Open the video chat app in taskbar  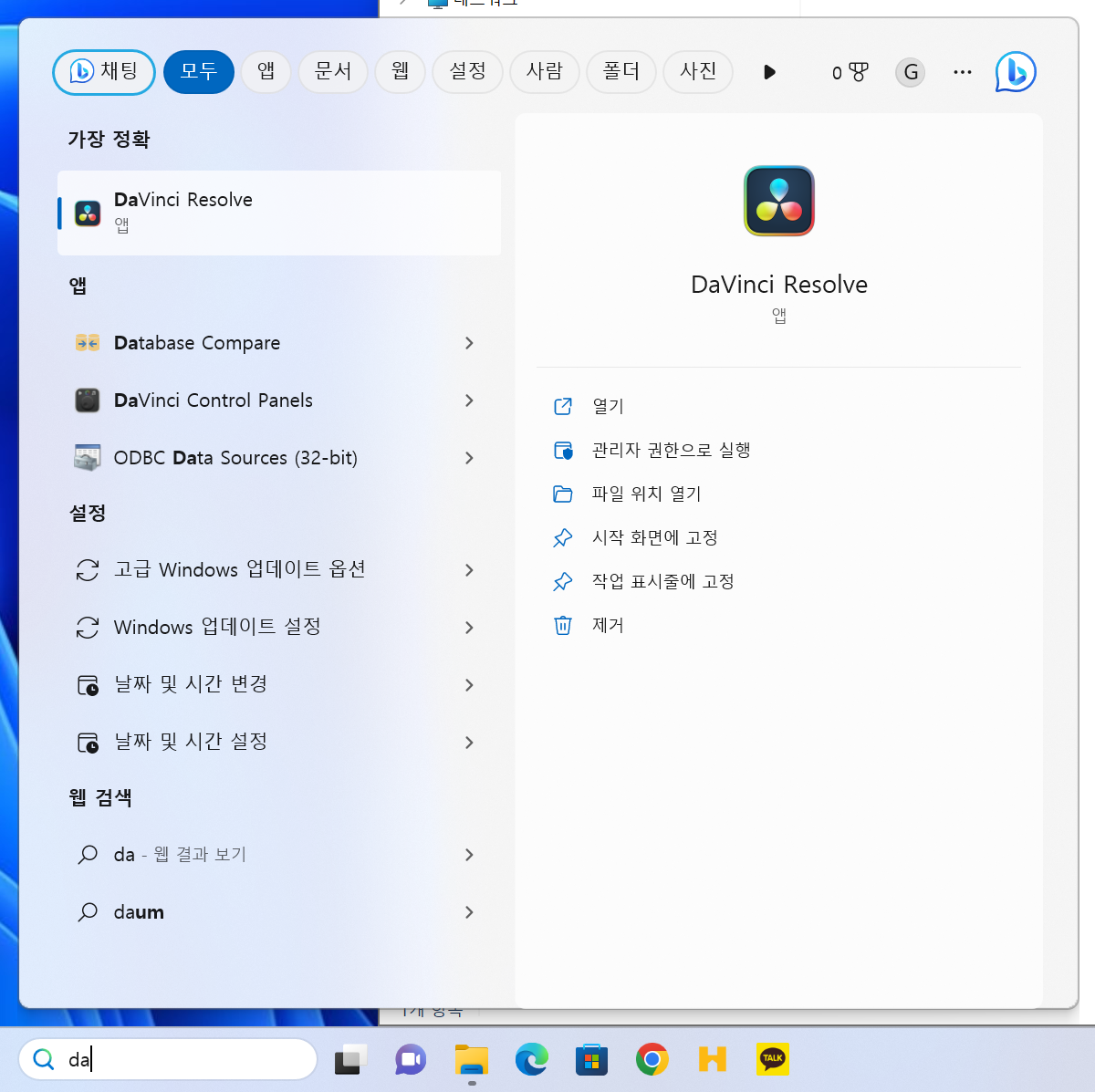click(411, 1059)
